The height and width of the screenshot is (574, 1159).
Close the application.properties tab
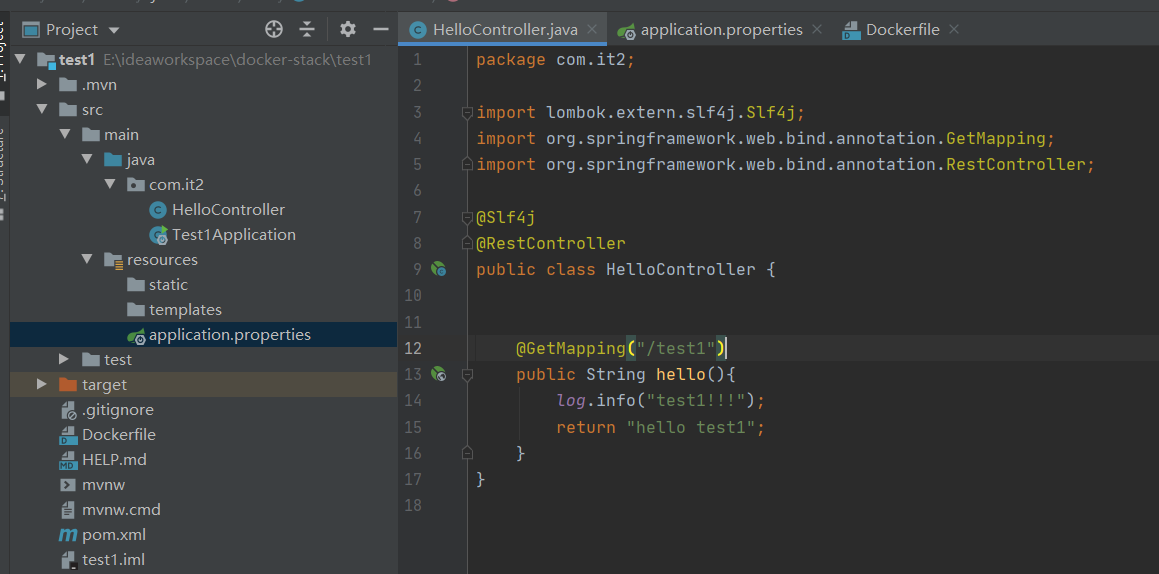tap(817, 30)
